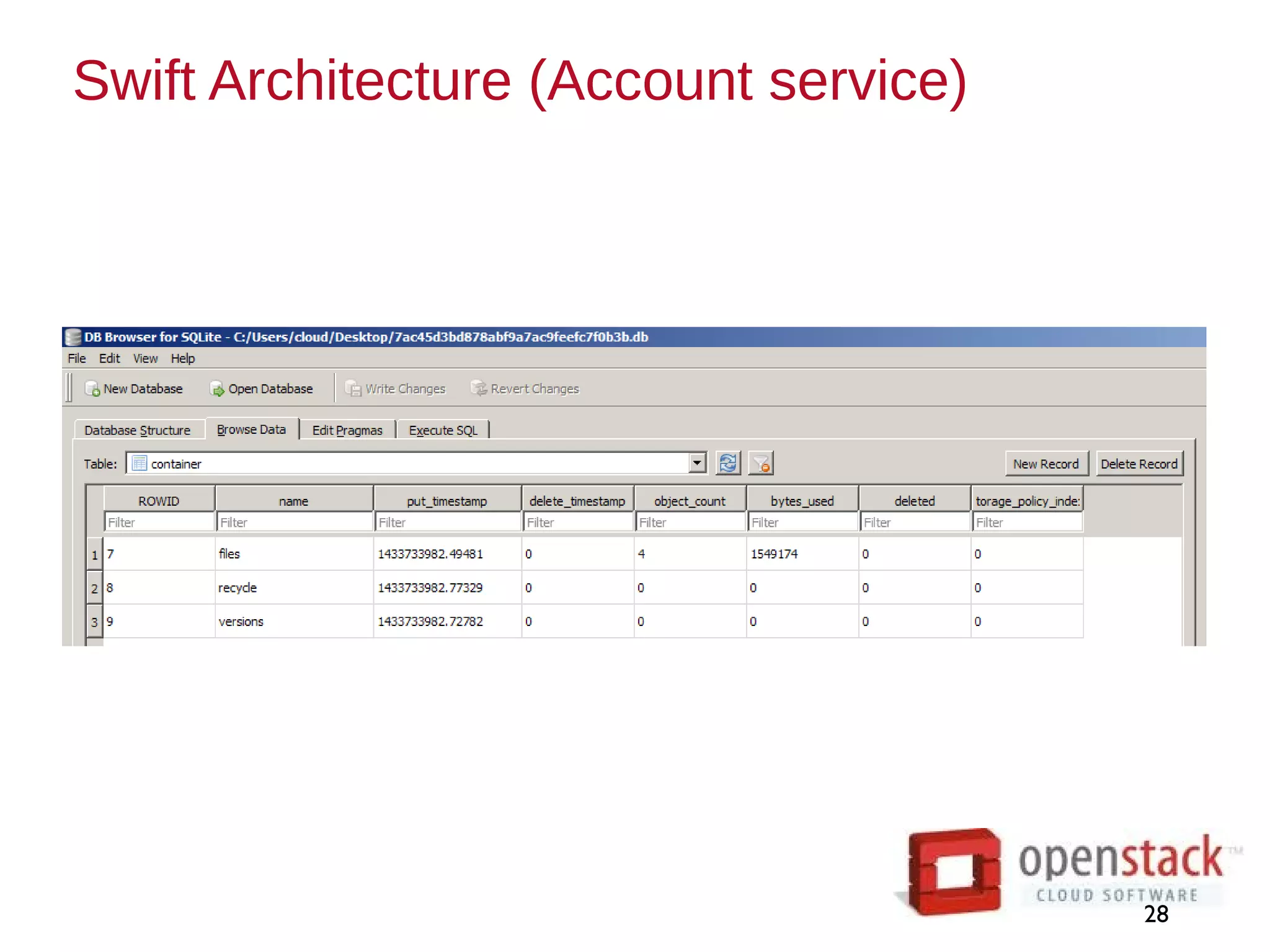Select ROWID cell with value 7
The height and width of the screenshot is (952, 1270).
pos(159,553)
